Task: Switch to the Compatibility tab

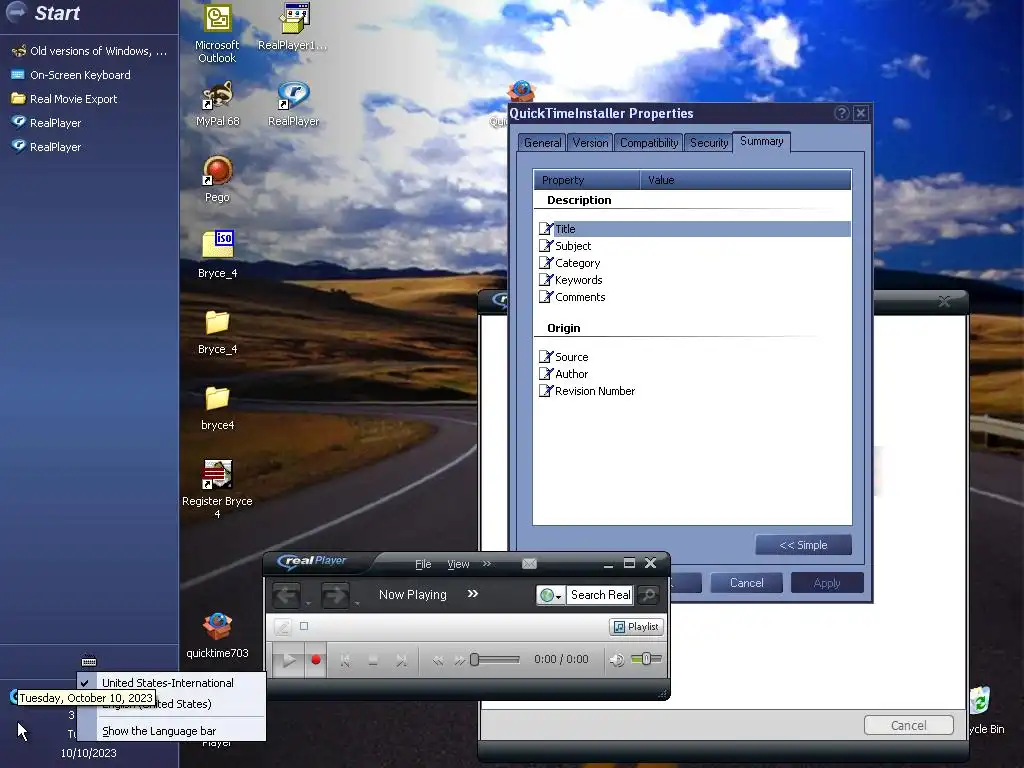Action: 648,142
